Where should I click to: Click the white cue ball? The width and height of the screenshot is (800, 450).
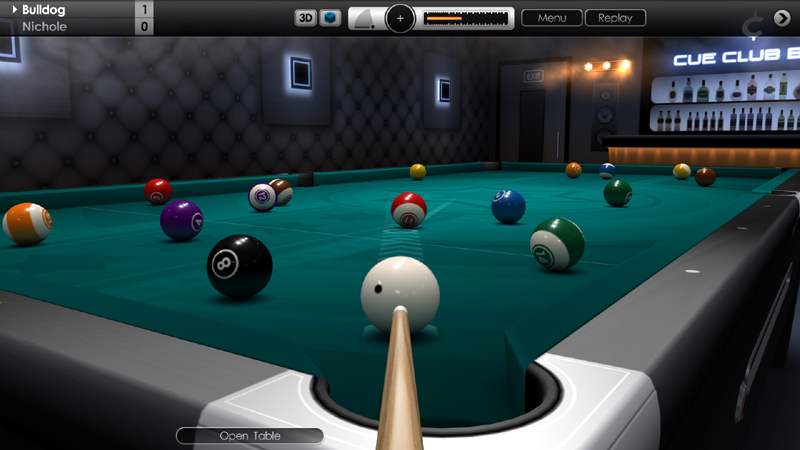click(400, 295)
